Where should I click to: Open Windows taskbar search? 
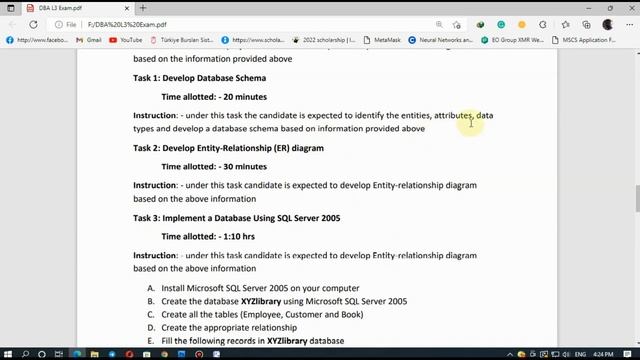(x=25, y=354)
